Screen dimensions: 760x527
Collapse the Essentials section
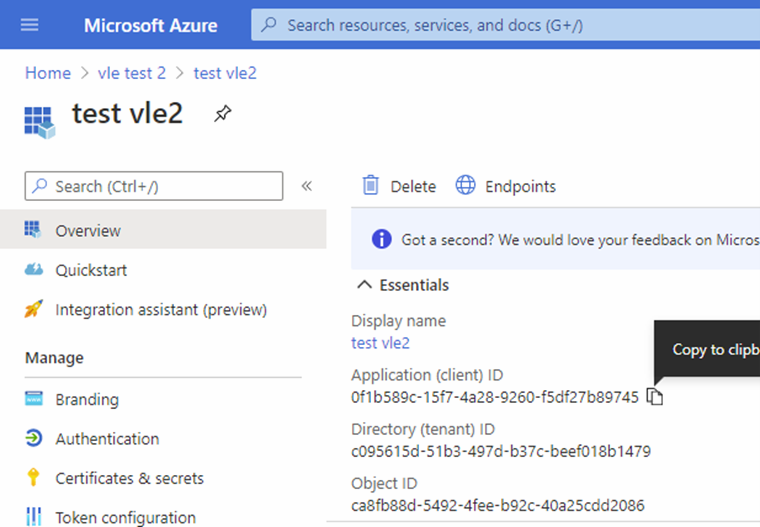(x=365, y=285)
